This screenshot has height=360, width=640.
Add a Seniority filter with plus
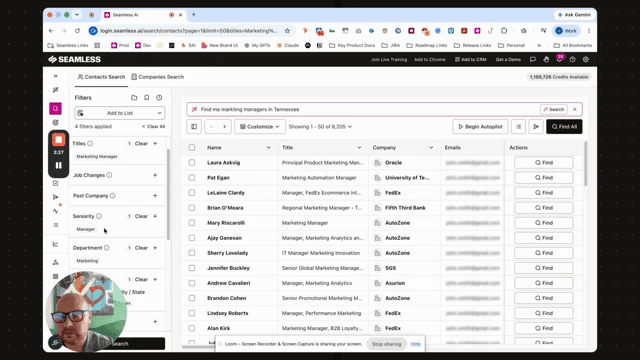click(155, 216)
